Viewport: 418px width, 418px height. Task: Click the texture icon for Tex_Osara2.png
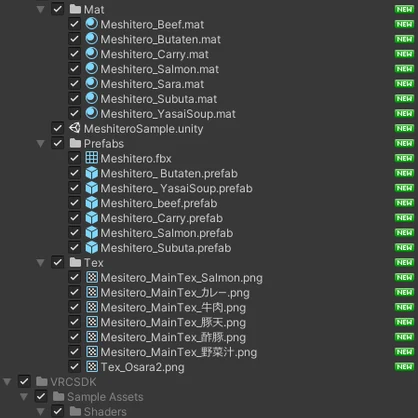click(x=92, y=366)
